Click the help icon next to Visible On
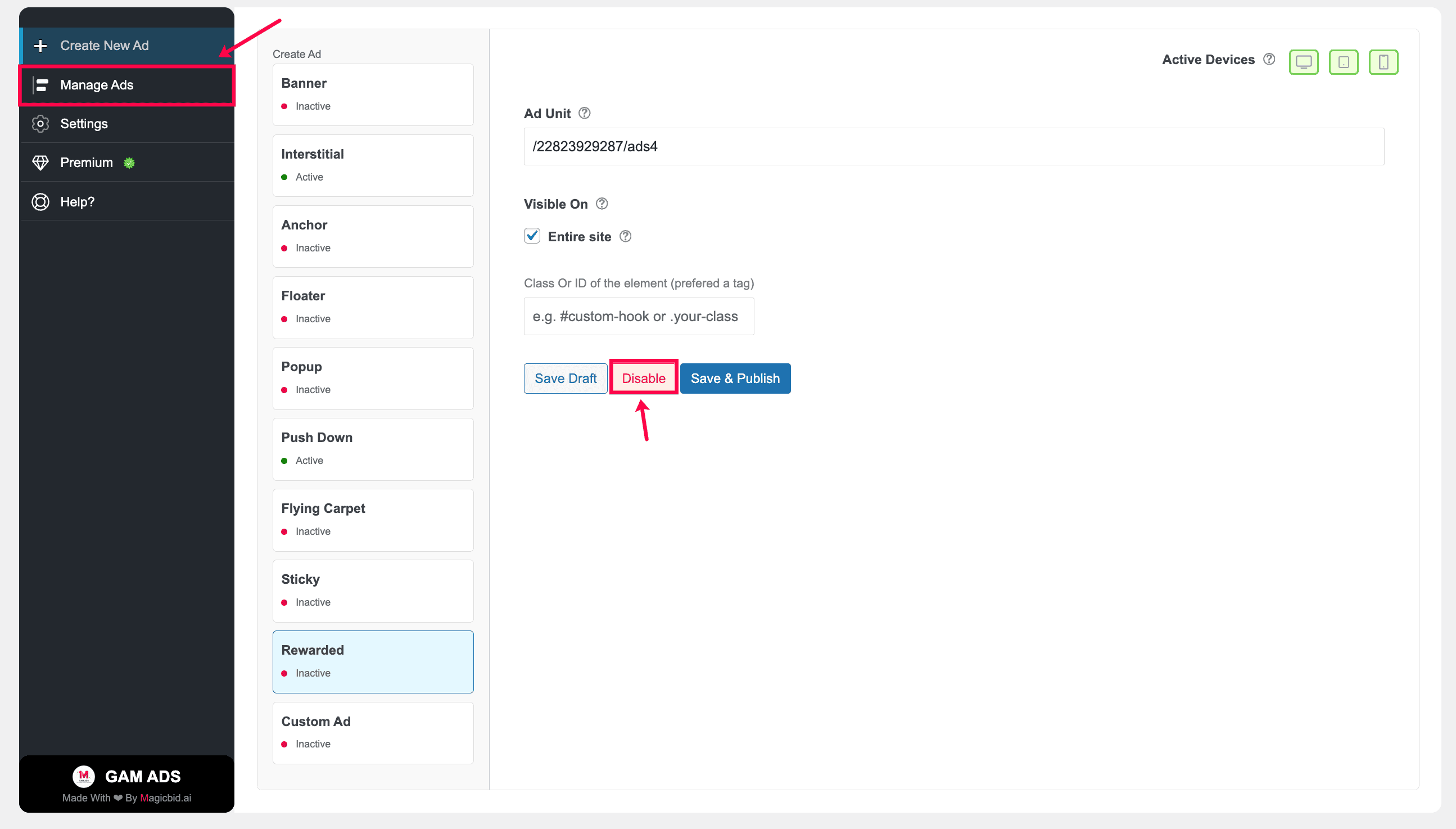The image size is (1456, 829). click(602, 203)
